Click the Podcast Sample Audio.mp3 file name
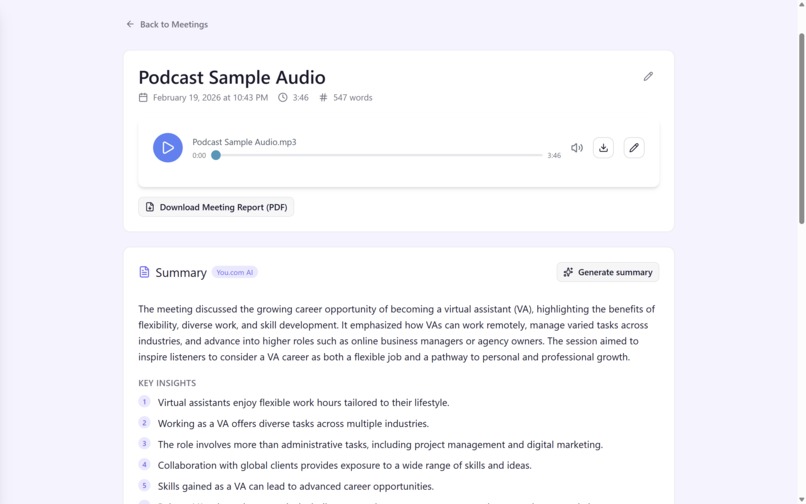This screenshot has height=504, width=806. tap(244, 142)
